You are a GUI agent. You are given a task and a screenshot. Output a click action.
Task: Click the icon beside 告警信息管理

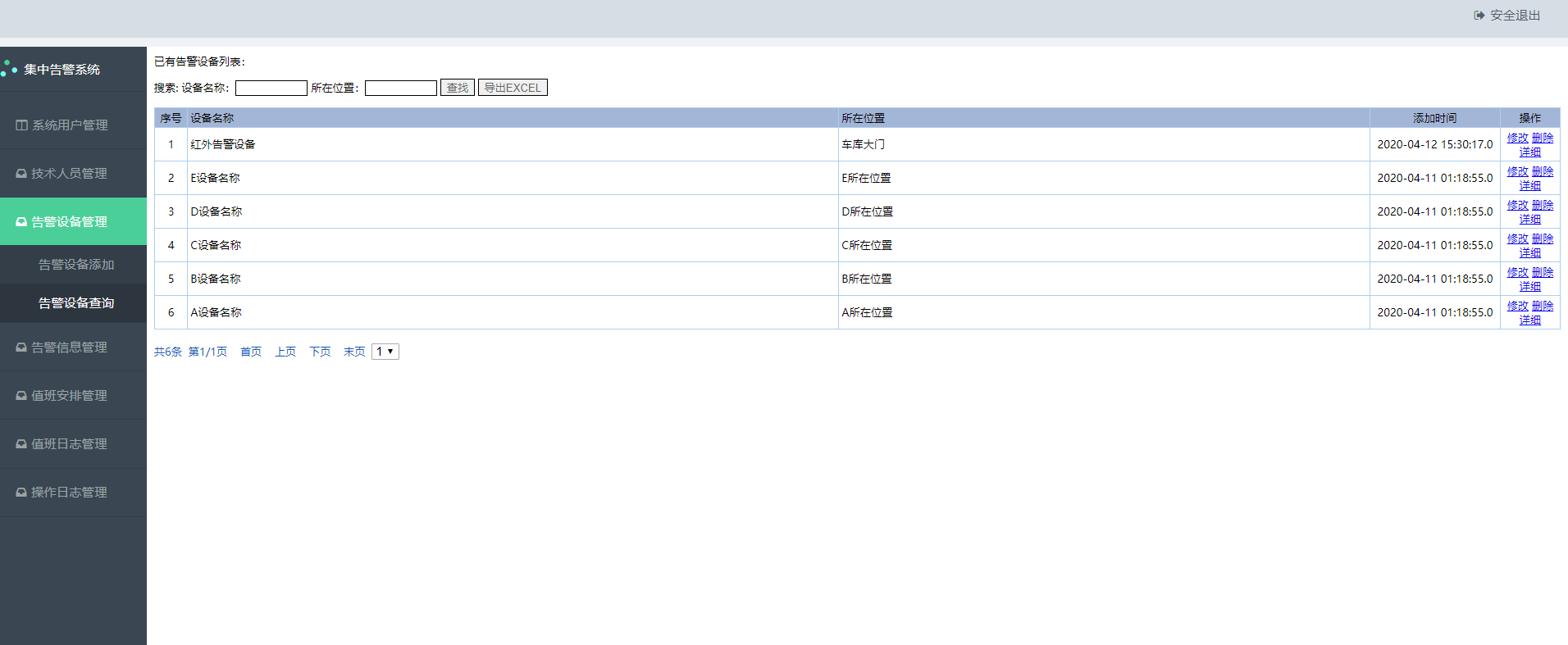pyautogui.click(x=21, y=347)
